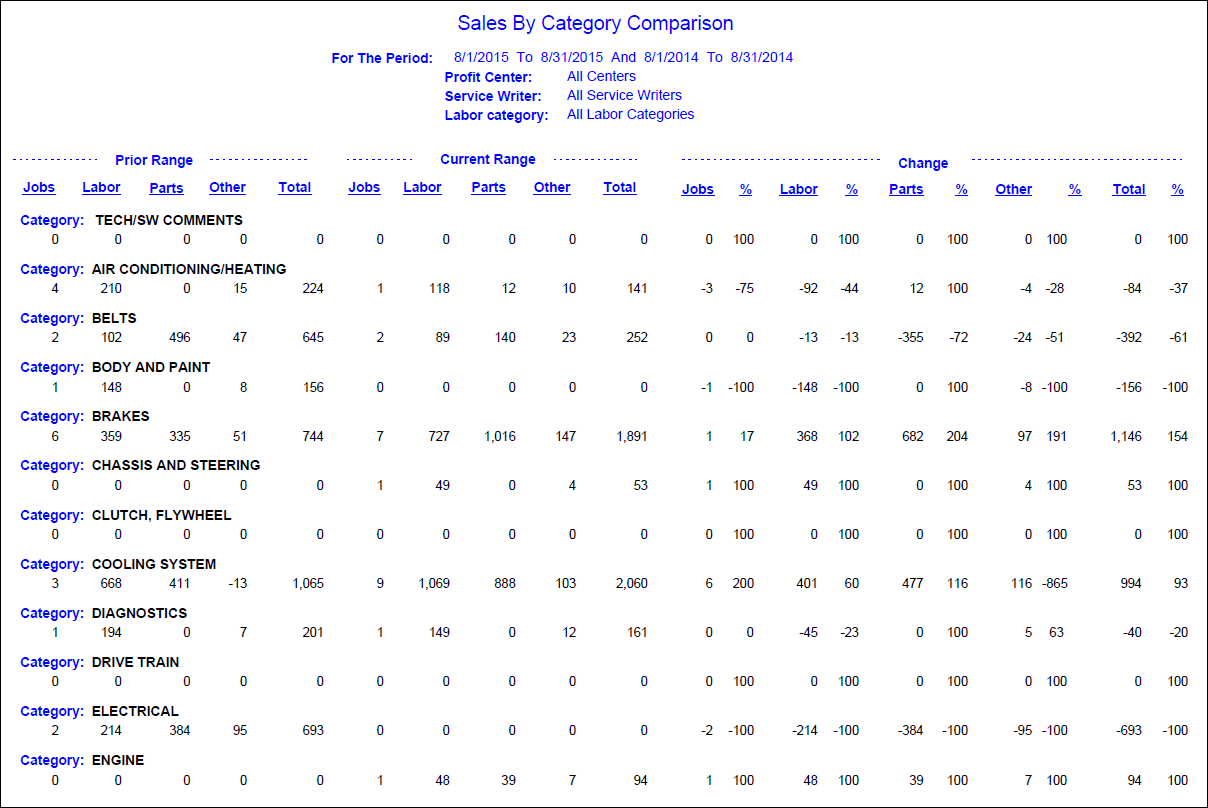
Task: Click the All Centers profit center value
Action: click(x=601, y=76)
